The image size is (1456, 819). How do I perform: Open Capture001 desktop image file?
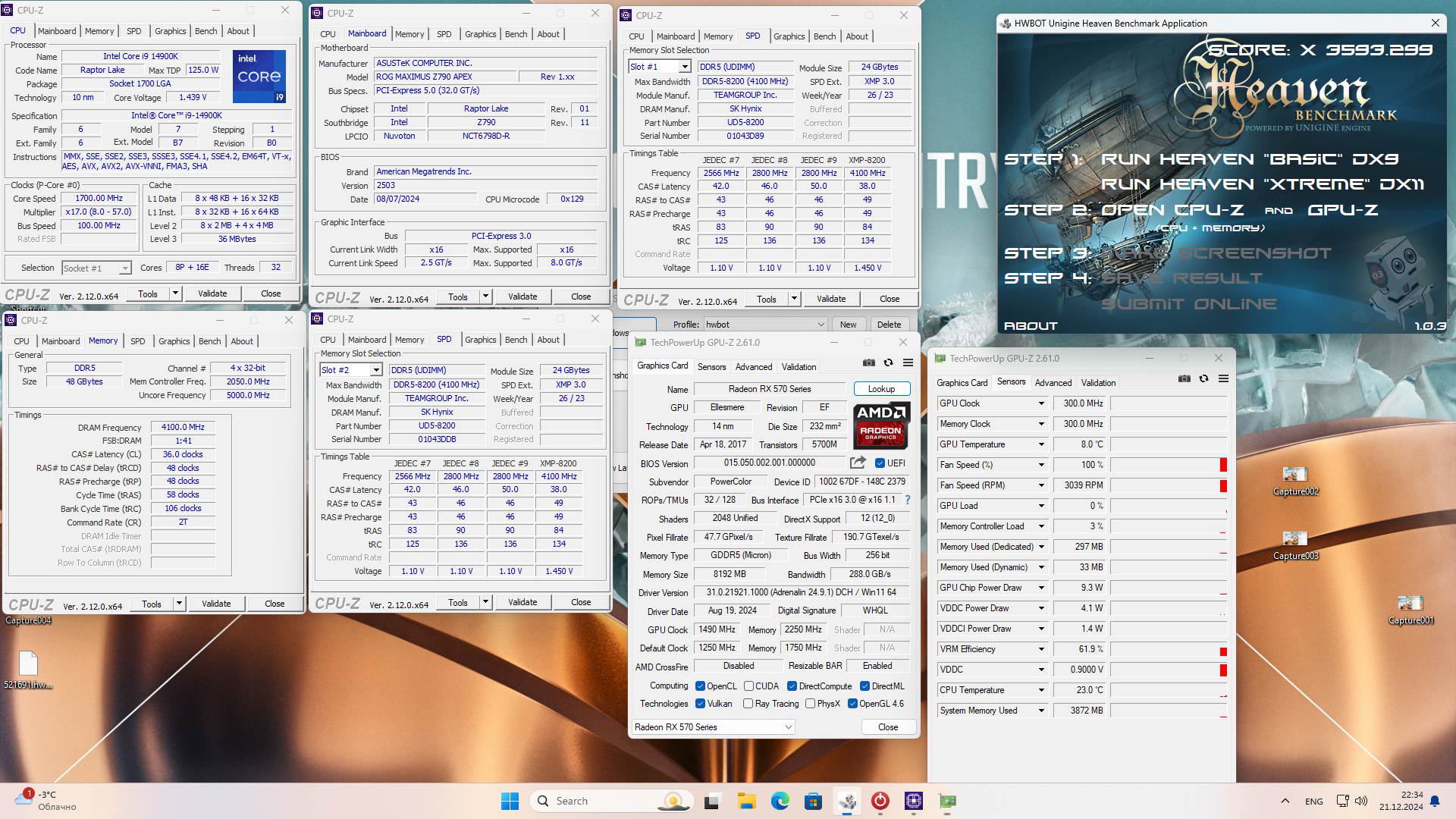coord(1410,610)
